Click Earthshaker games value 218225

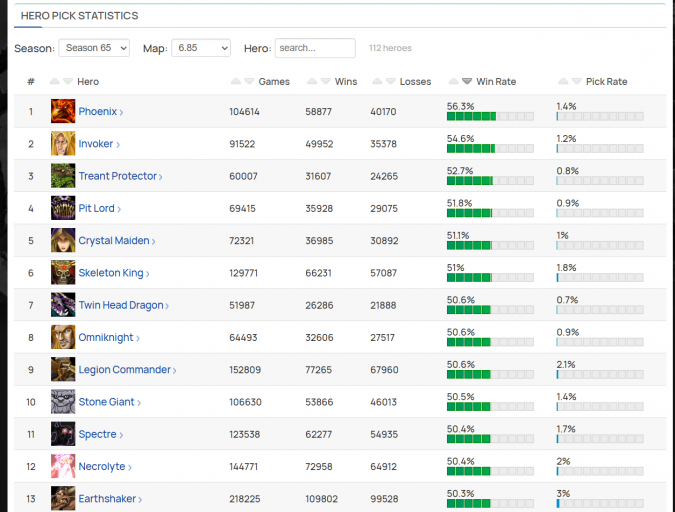click(245, 499)
